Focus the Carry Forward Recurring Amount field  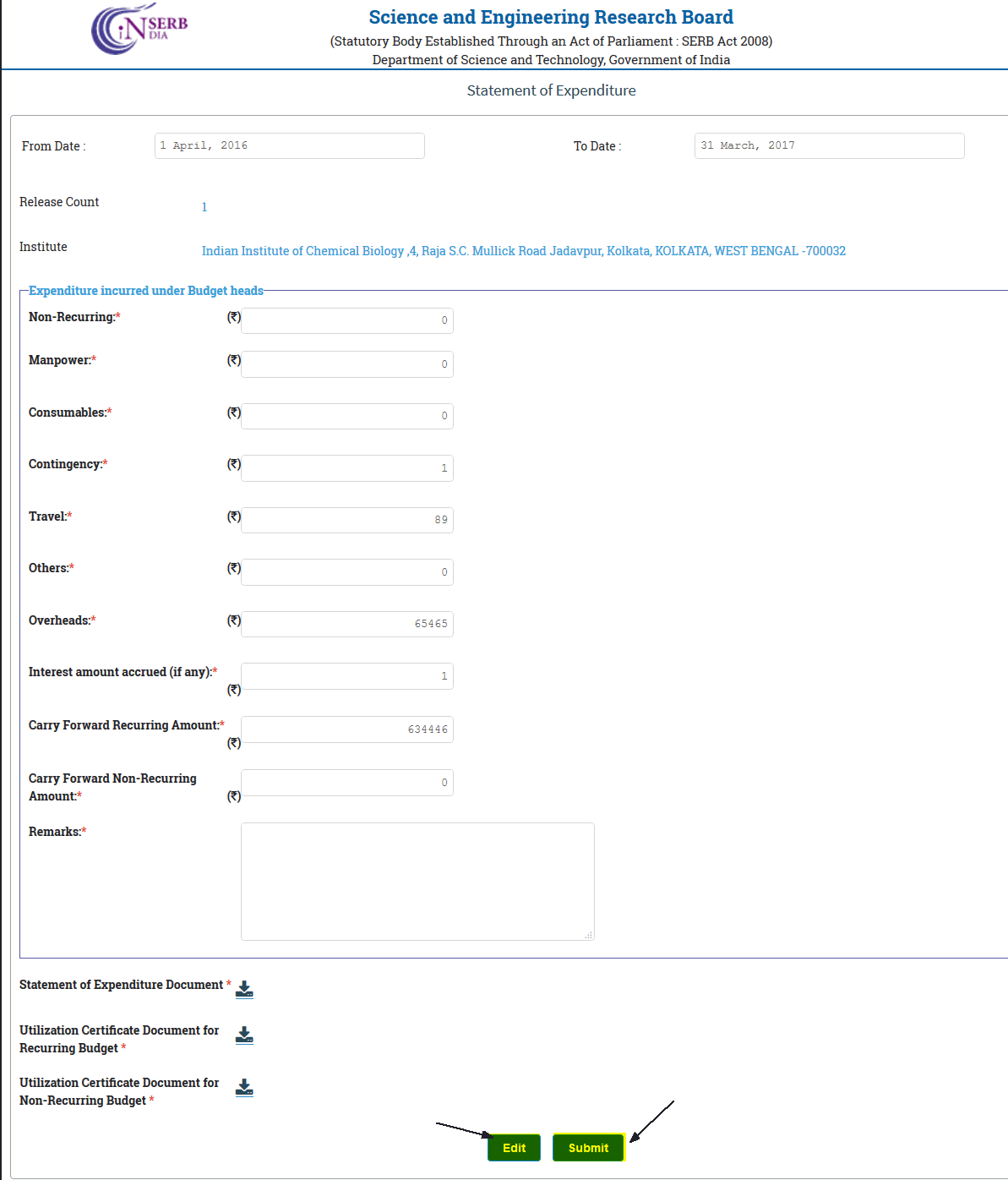tap(347, 729)
